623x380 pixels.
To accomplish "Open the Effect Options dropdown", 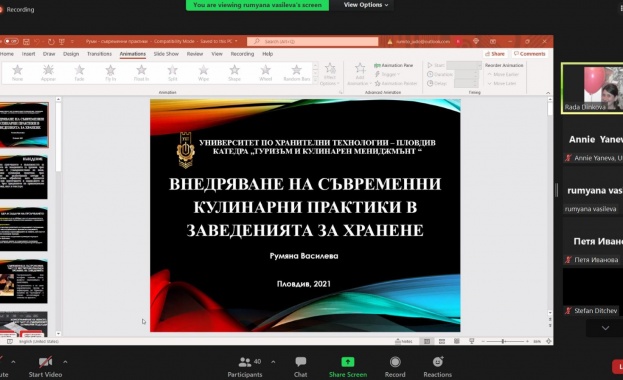I will click(x=330, y=74).
